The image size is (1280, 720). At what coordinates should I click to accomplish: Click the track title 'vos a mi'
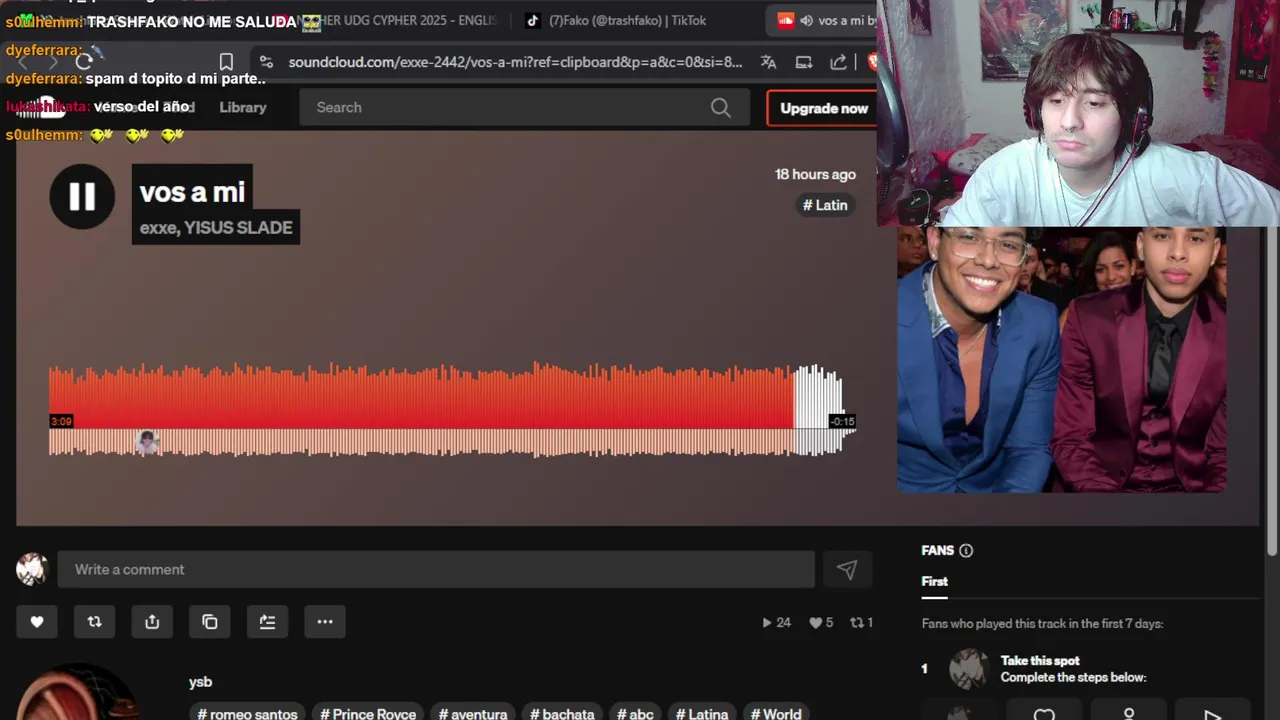pos(192,192)
